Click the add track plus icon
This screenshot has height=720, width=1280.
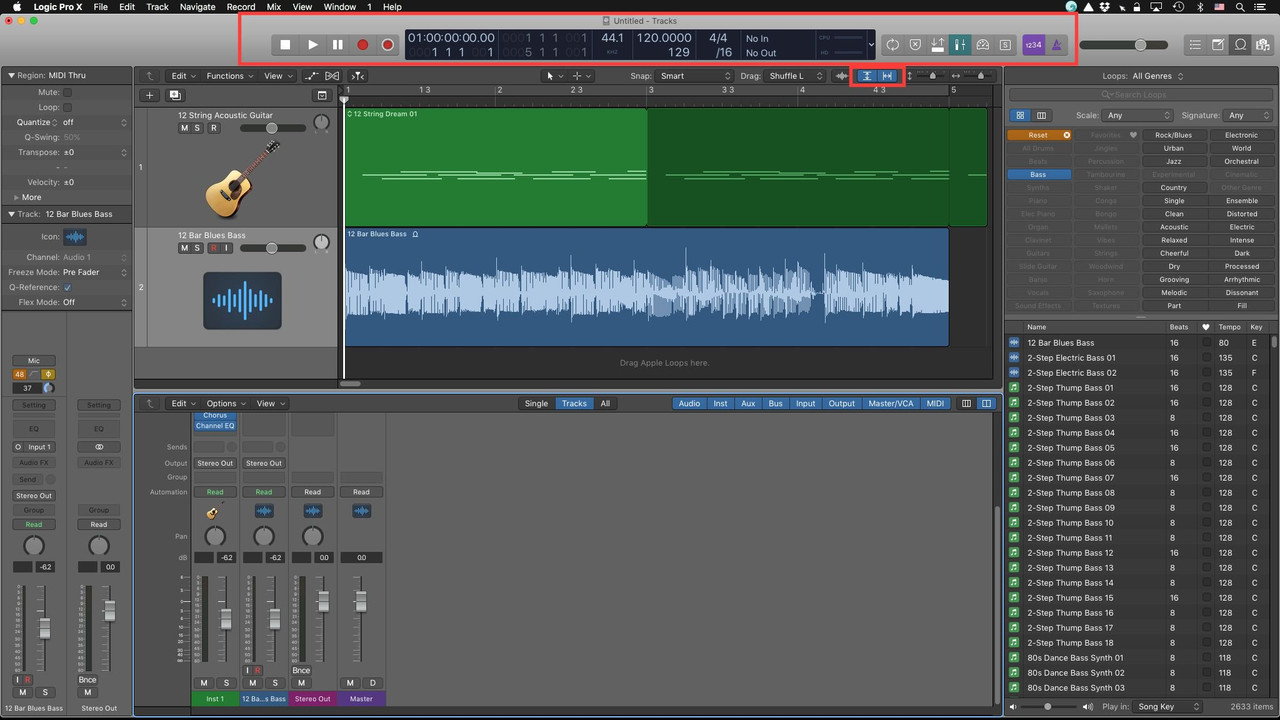click(150, 95)
